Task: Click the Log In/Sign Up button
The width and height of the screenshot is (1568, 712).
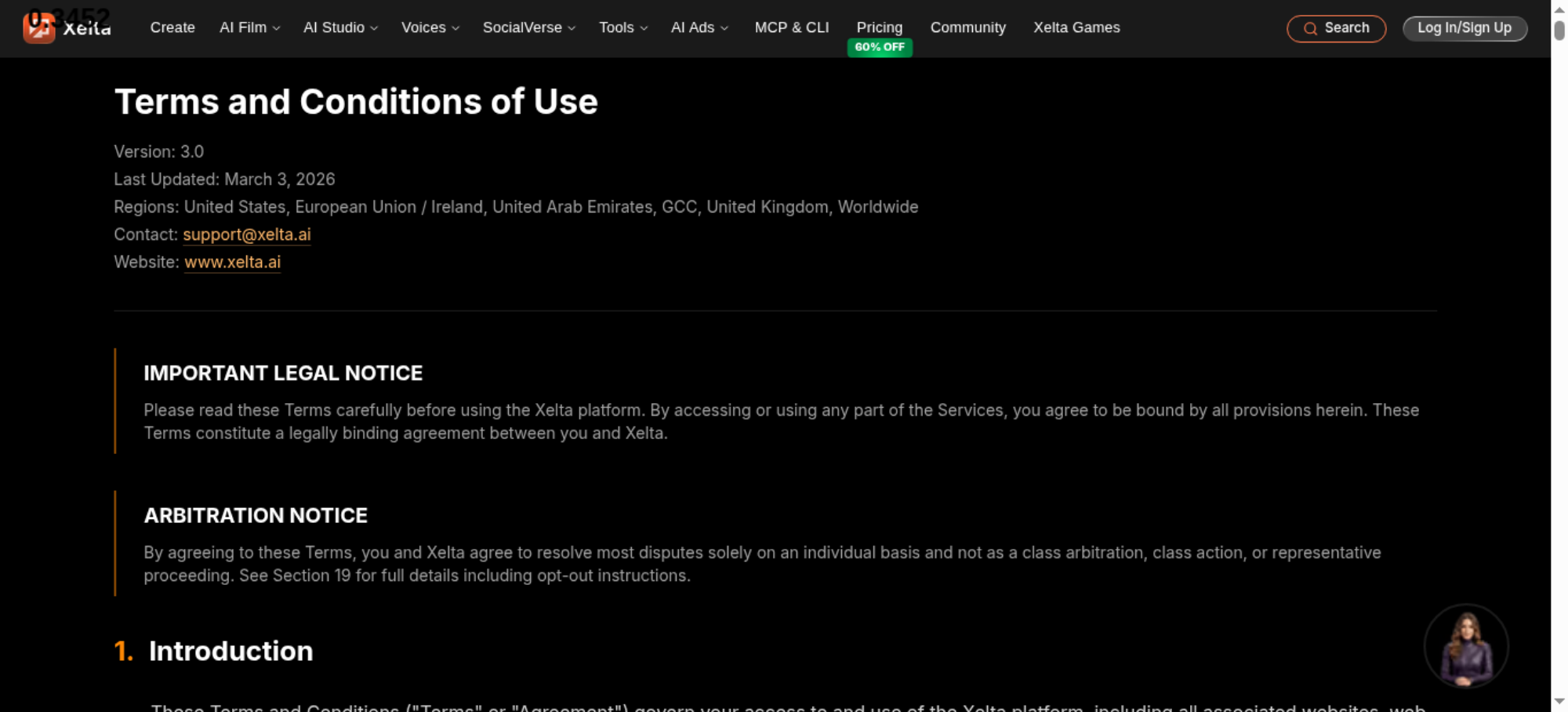Action: click(x=1465, y=28)
